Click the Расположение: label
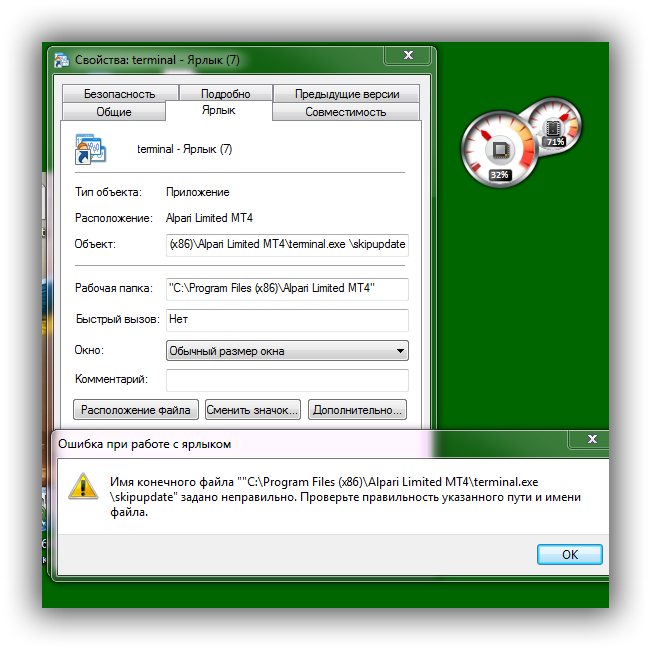 pyautogui.click(x=114, y=218)
